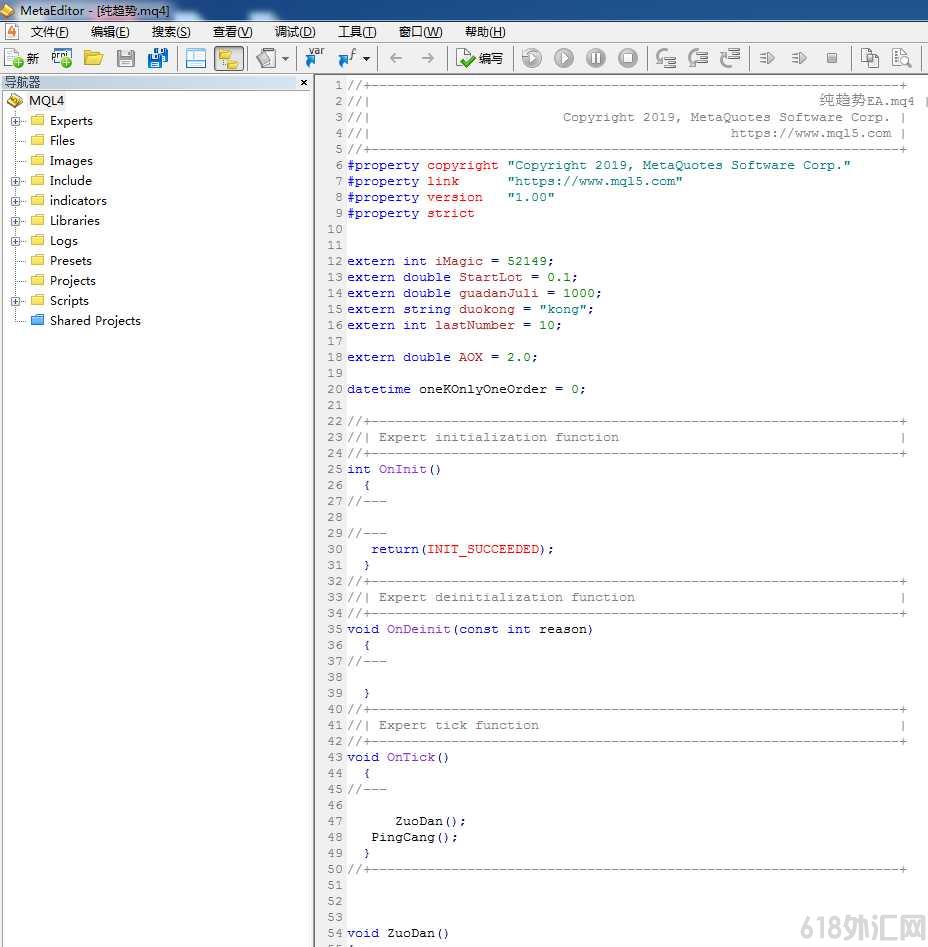Click the 'ZuoDan();' call line
The image size is (928, 947).
[430, 821]
